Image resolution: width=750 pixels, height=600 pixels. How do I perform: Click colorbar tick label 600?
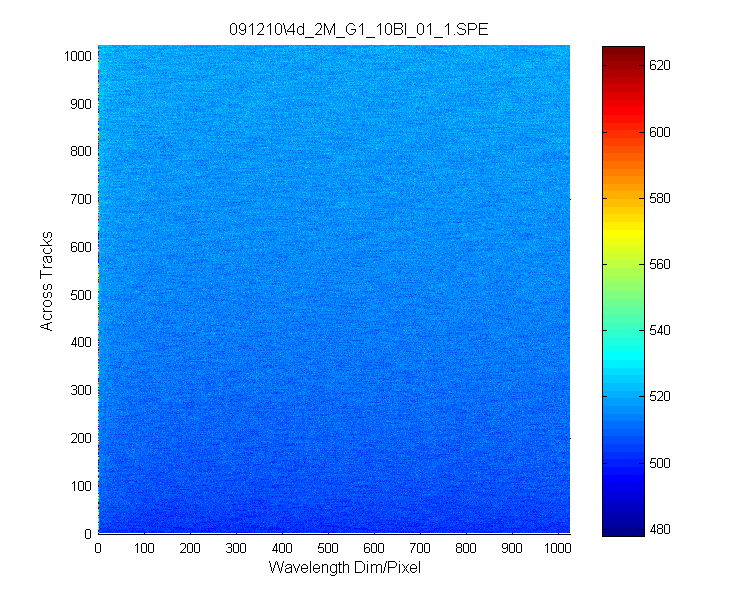(x=660, y=132)
